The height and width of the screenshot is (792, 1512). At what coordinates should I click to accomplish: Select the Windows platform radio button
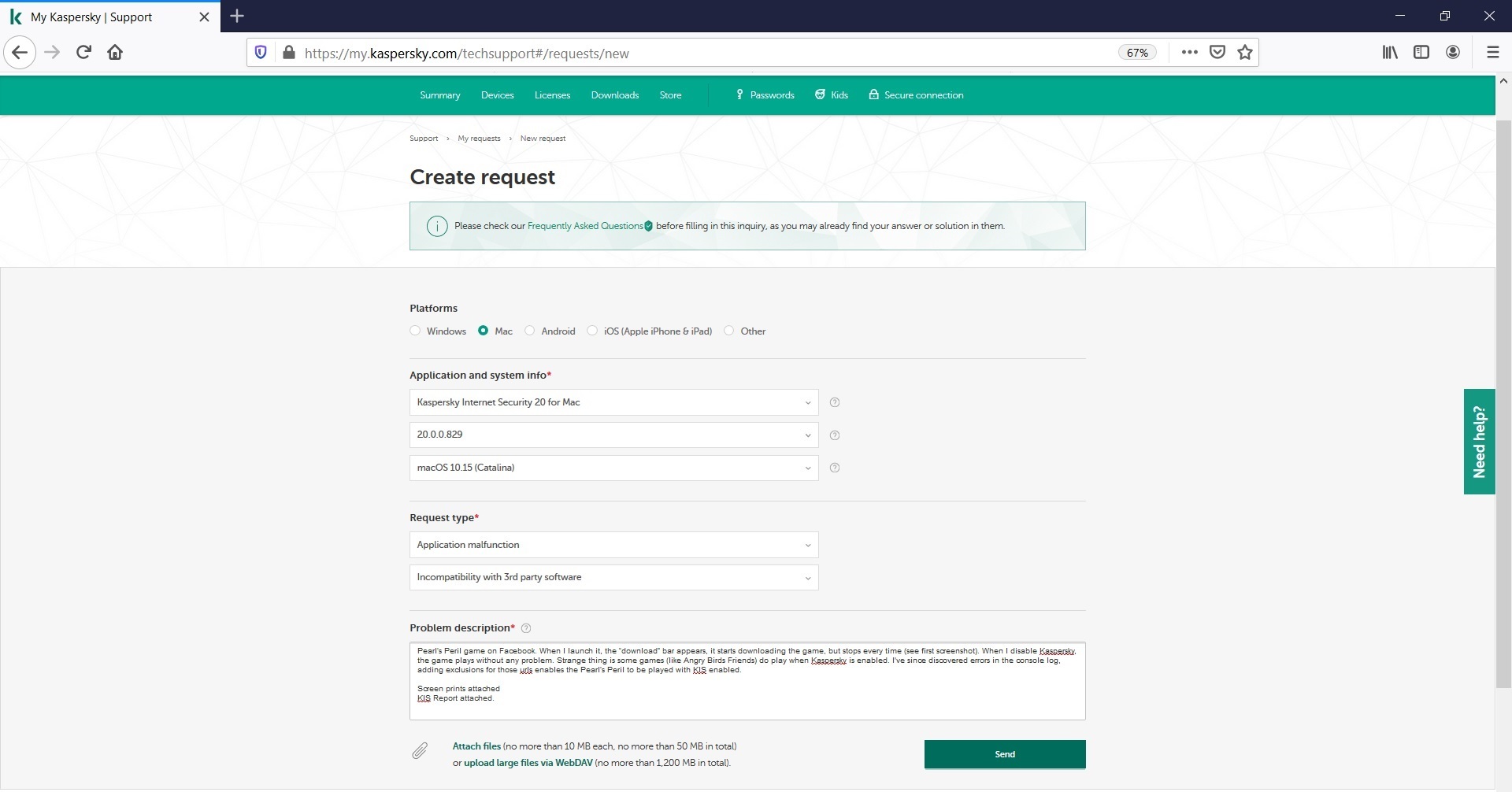[x=415, y=331]
